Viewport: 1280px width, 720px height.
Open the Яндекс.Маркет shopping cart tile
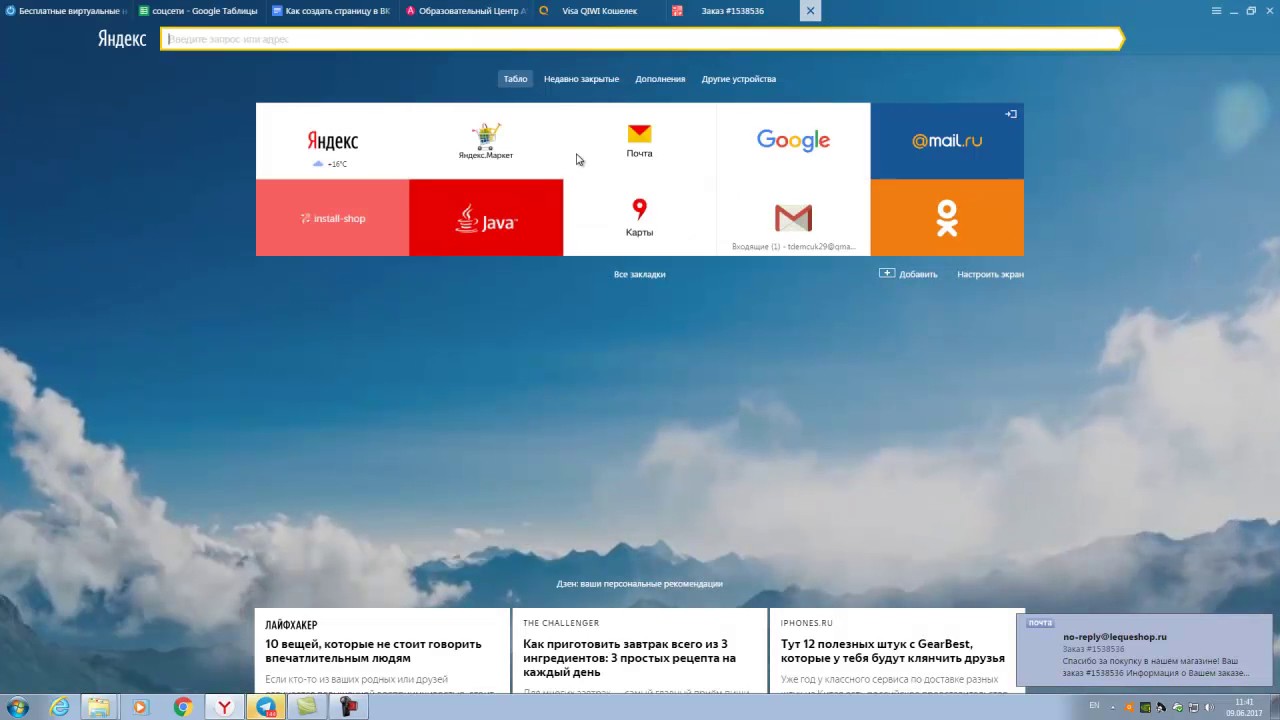pos(486,141)
